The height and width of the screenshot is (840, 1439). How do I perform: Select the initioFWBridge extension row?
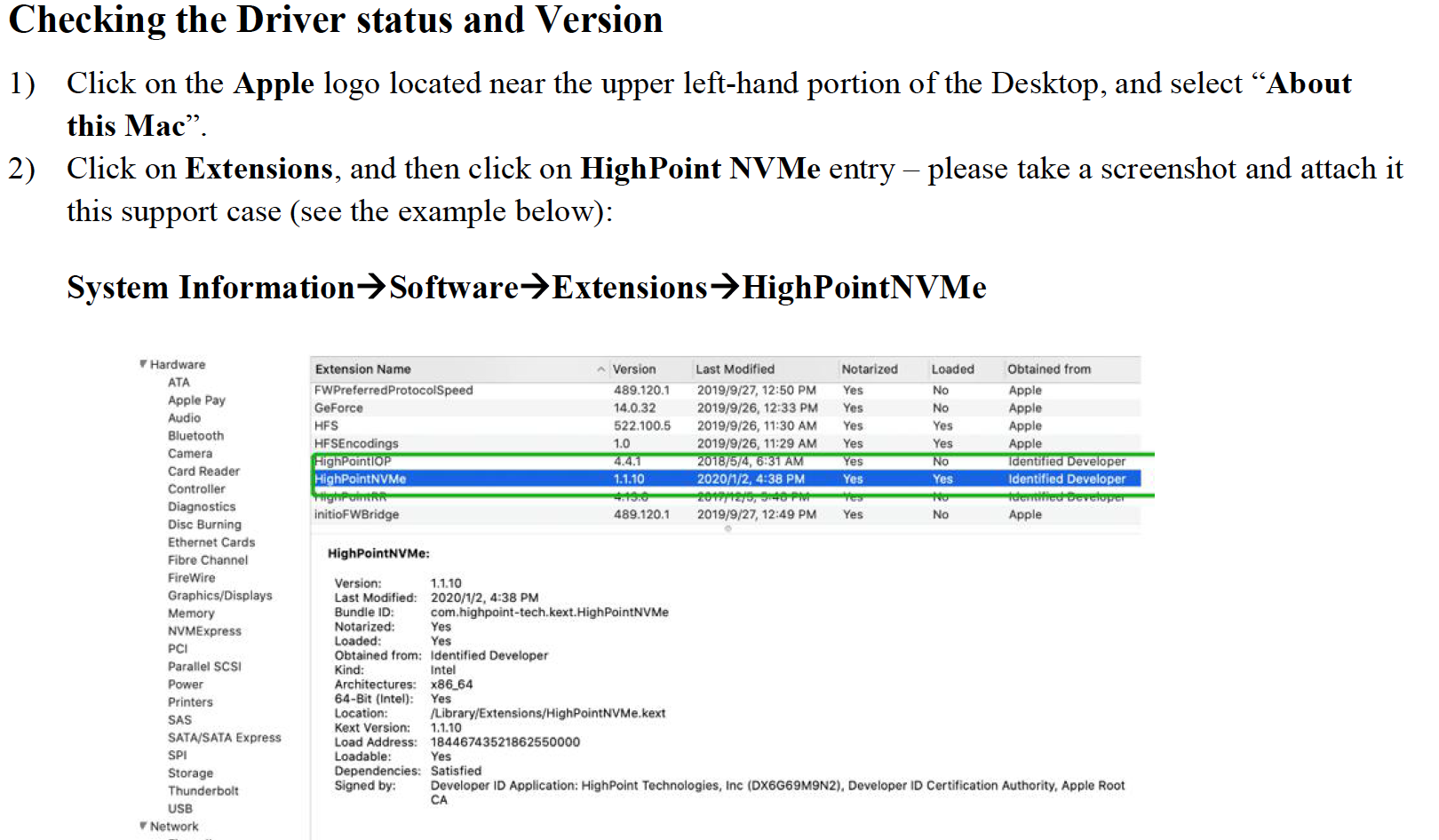(x=726, y=514)
